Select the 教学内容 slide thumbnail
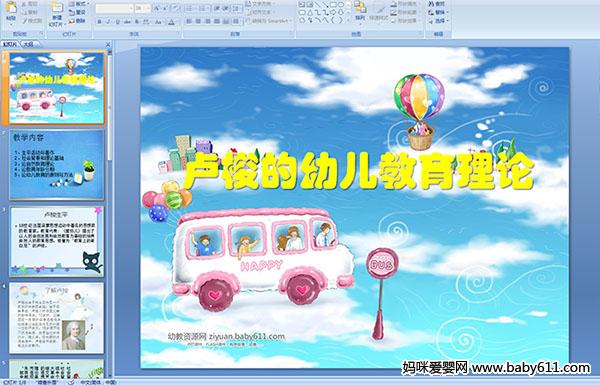Image resolution: width=600 pixels, height=385 pixels. click(57, 165)
